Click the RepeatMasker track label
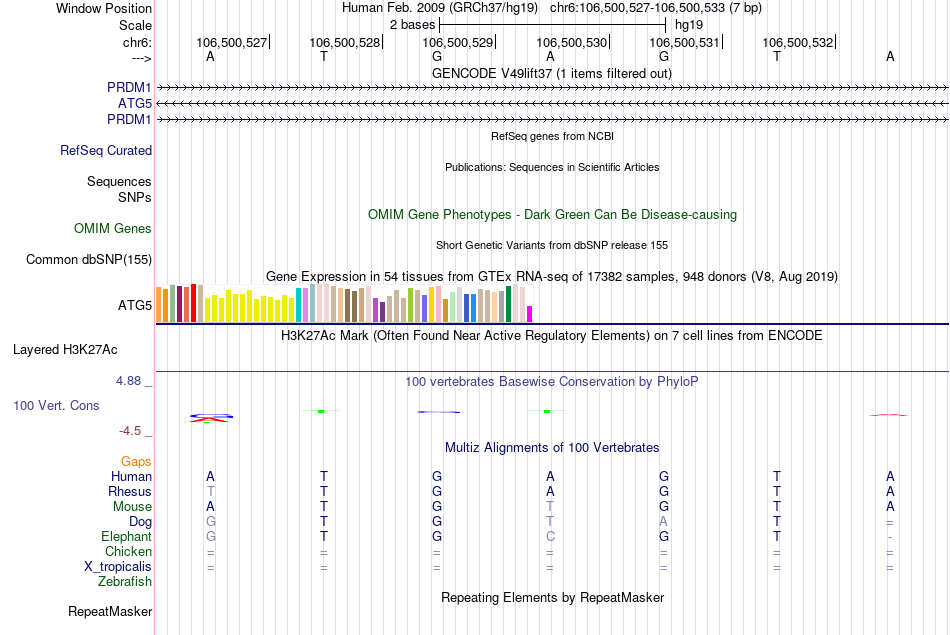 coord(110,611)
